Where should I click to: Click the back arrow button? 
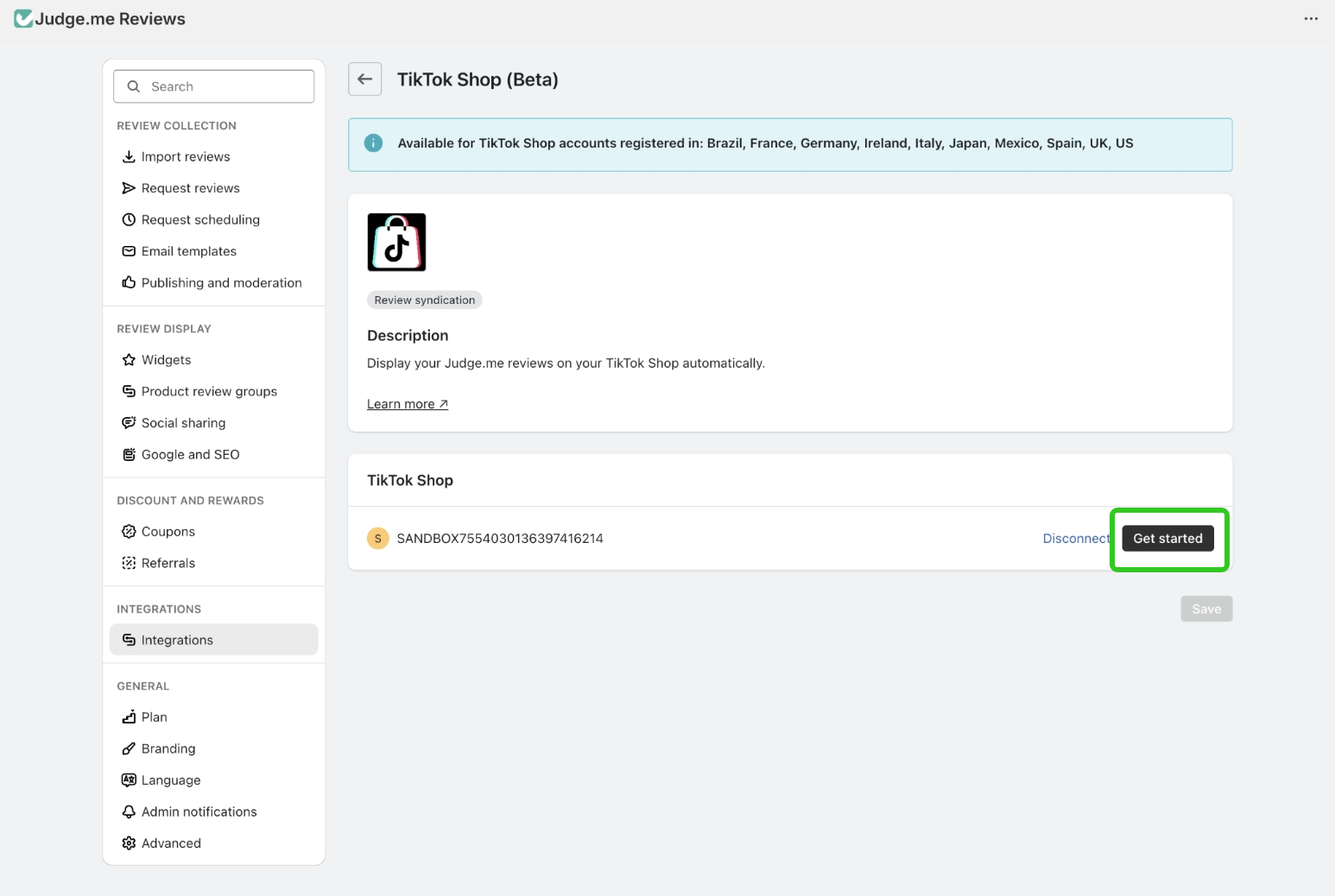365,79
